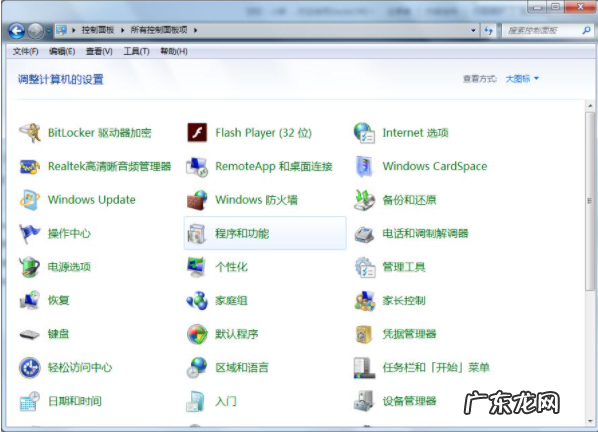
Task: Click the 设备管理器 text link
Action: [409, 401]
